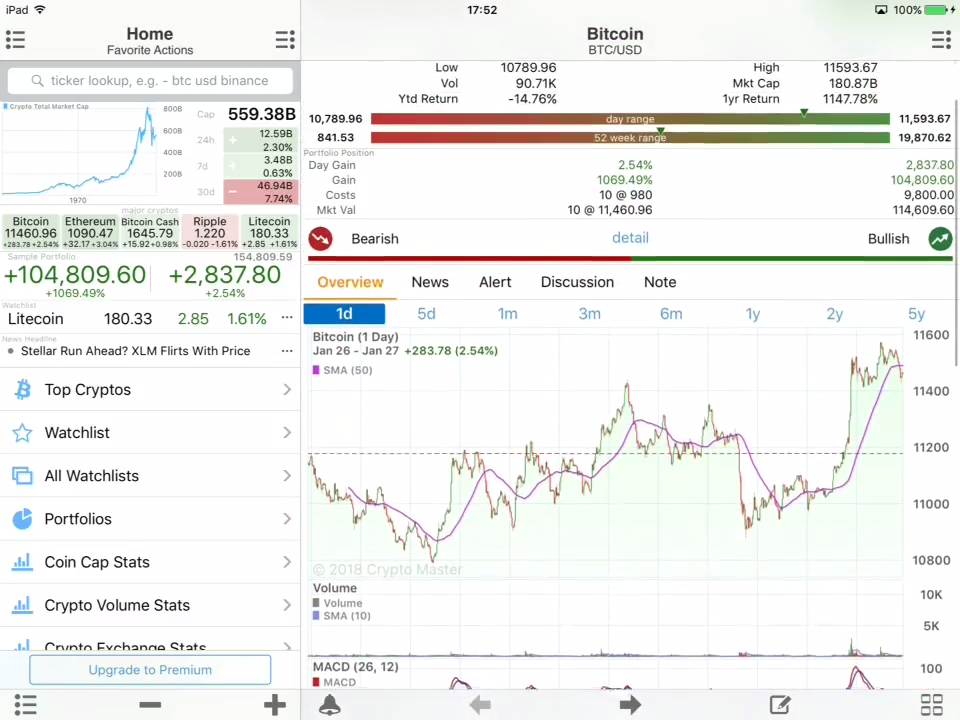Tap the search magnifier icon in ticker lookup

(37, 81)
